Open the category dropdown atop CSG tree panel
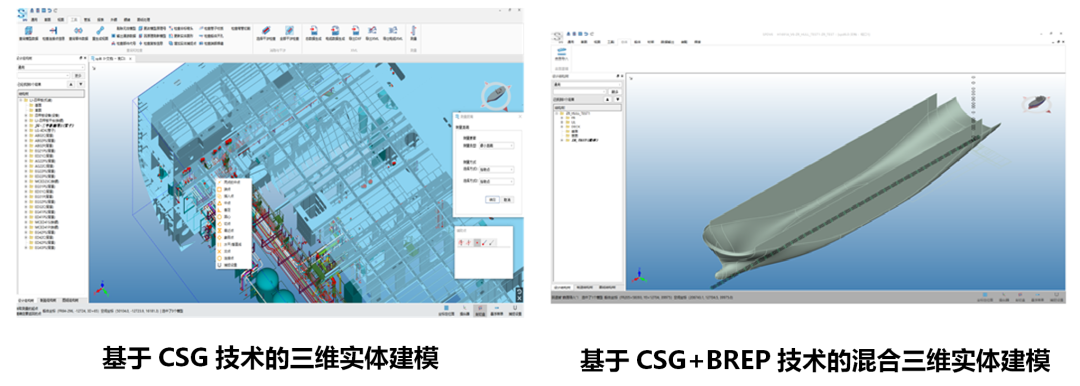The image size is (1080, 386). (51, 68)
